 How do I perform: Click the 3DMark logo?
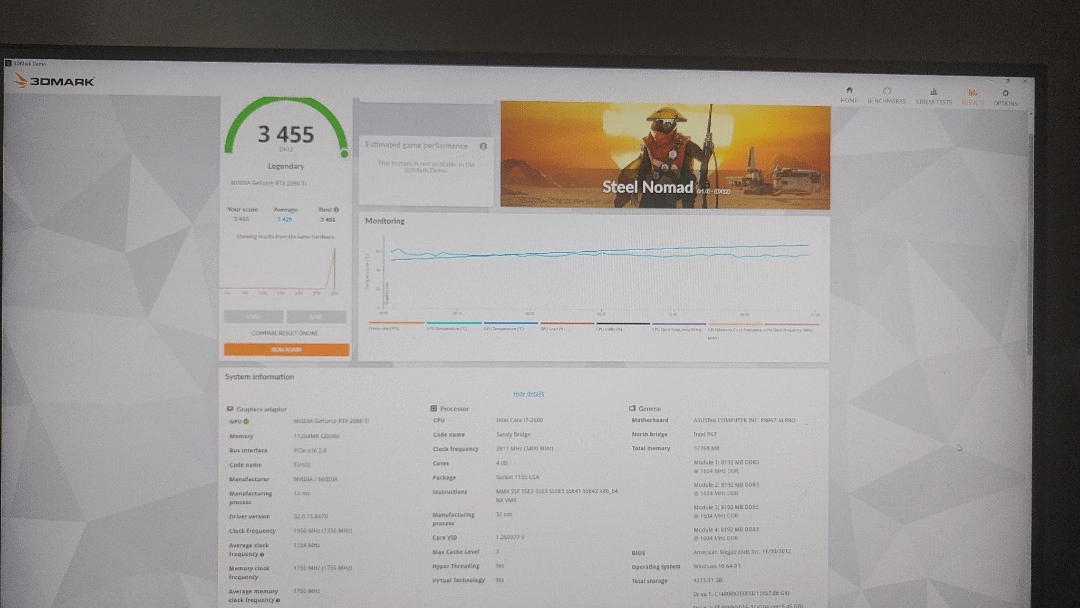click(x=54, y=81)
